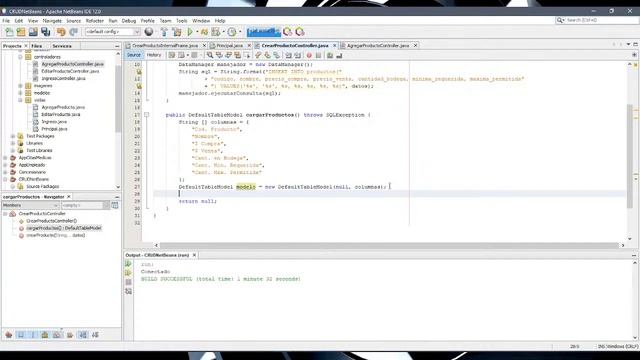Click the History view button
Viewport: 640px width, 360px height.
tap(154, 55)
